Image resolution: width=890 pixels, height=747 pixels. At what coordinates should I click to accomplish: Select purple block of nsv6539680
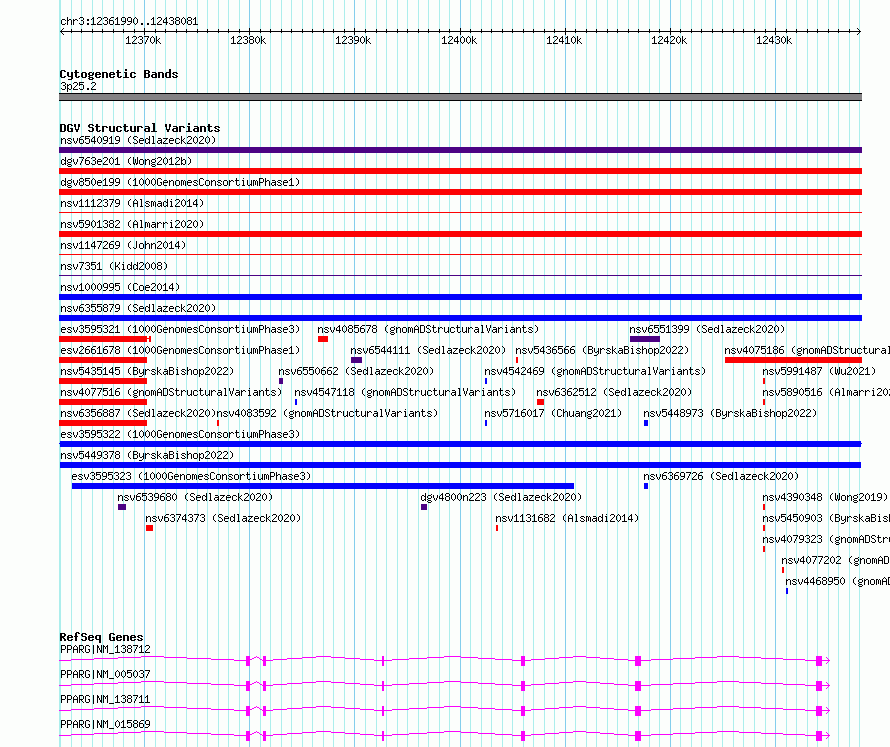[x=122, y=507]
